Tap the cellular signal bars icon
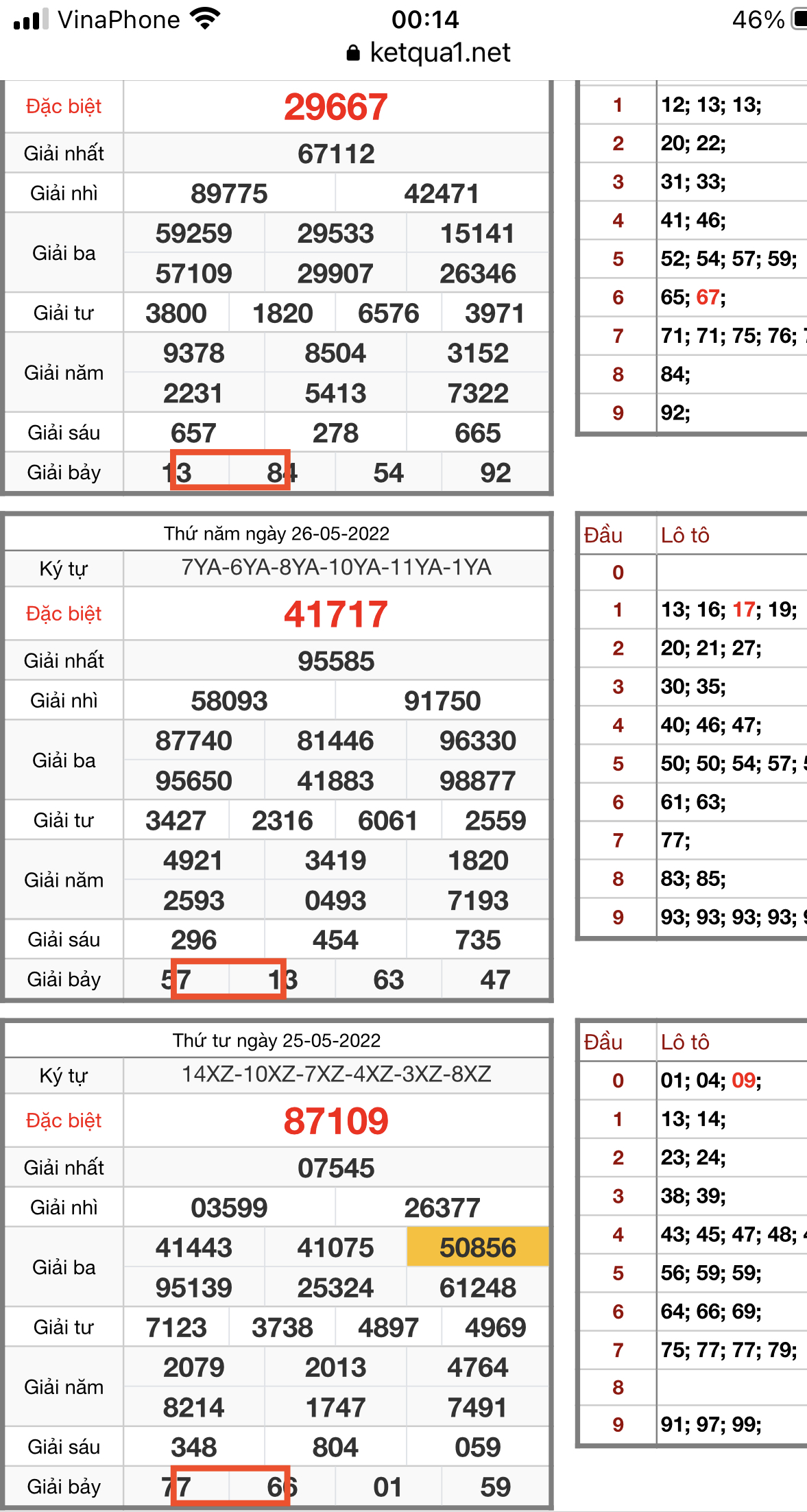Screen dimensions: 807x1512 pos(31,19)
